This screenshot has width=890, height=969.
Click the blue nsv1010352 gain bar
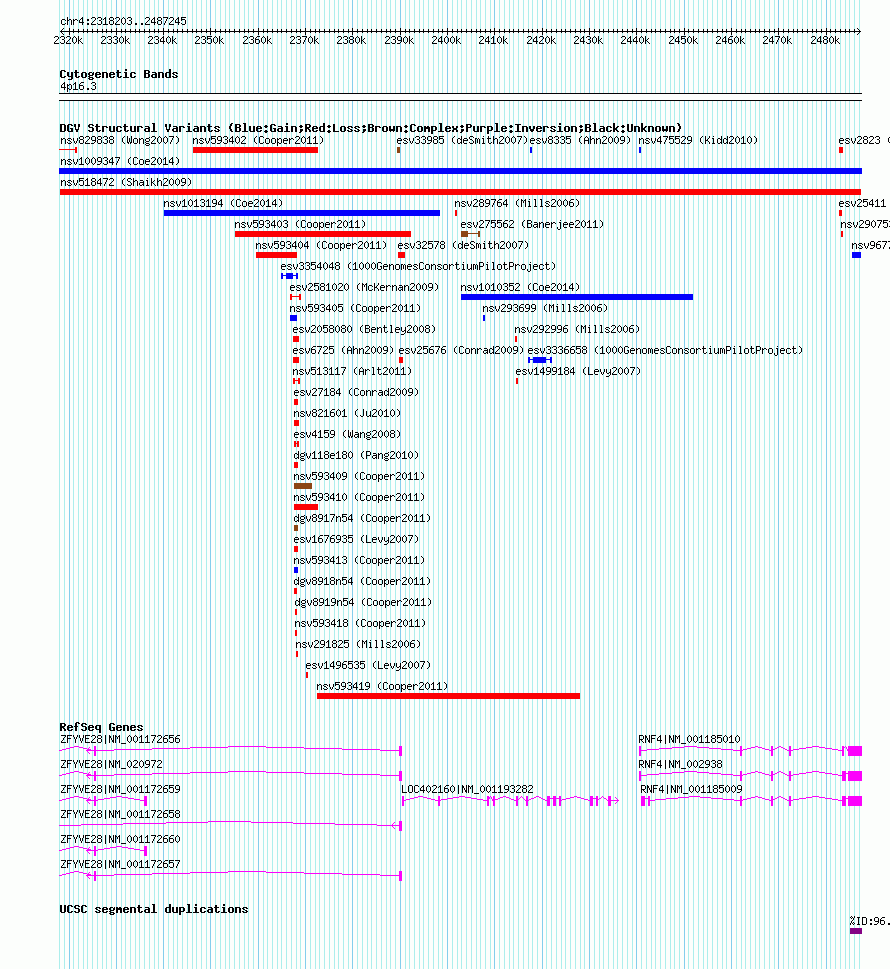(x=577, y=297)
